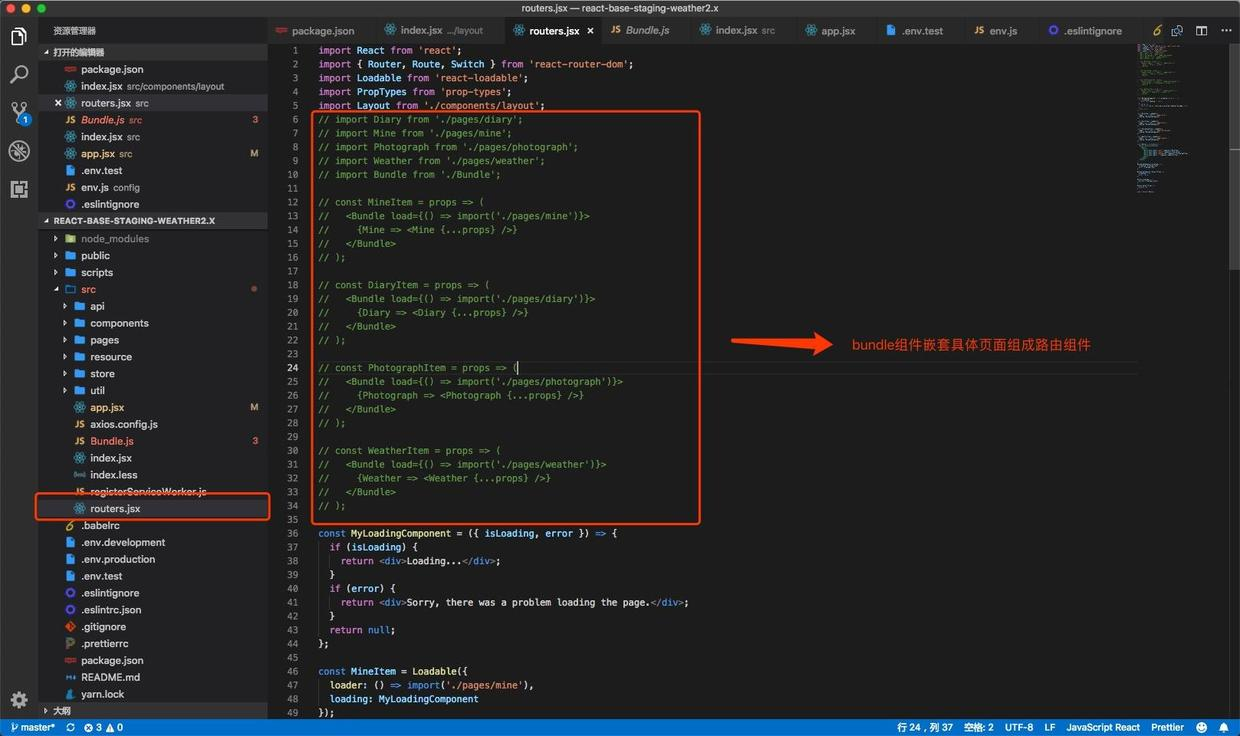
Task: Change file encoding UTF-8
Action: click(x=1019, y=728)
